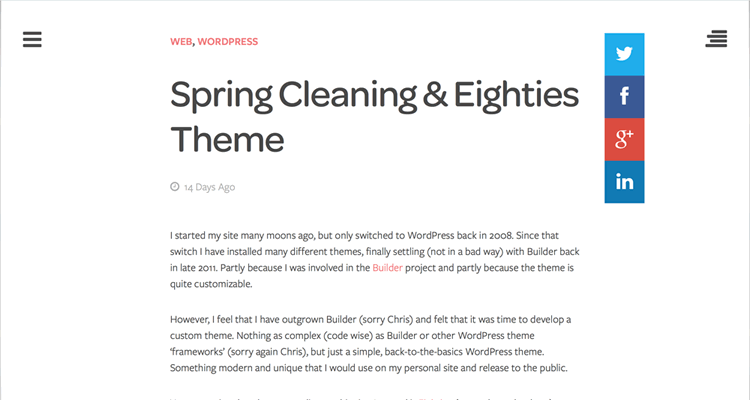Open the right-aligned sidebar menu icon
Image resolution: width=750 pixels, height=400 pixels.
[716, 39]
